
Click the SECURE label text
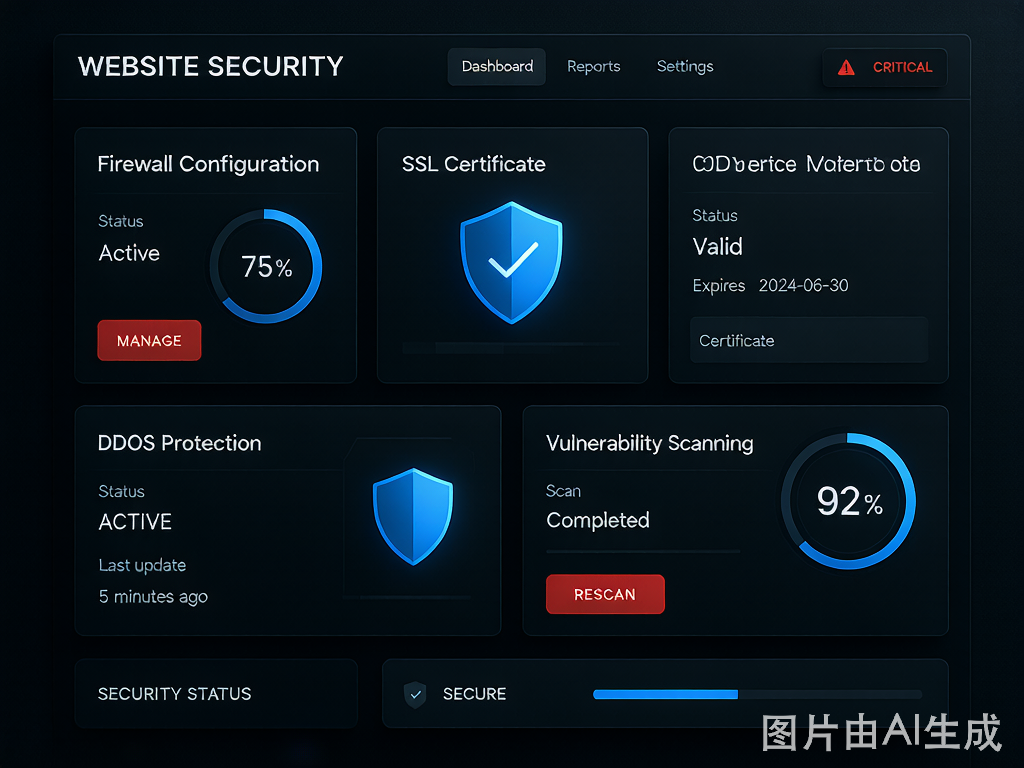pyautogui.click(x=475, y=694)
